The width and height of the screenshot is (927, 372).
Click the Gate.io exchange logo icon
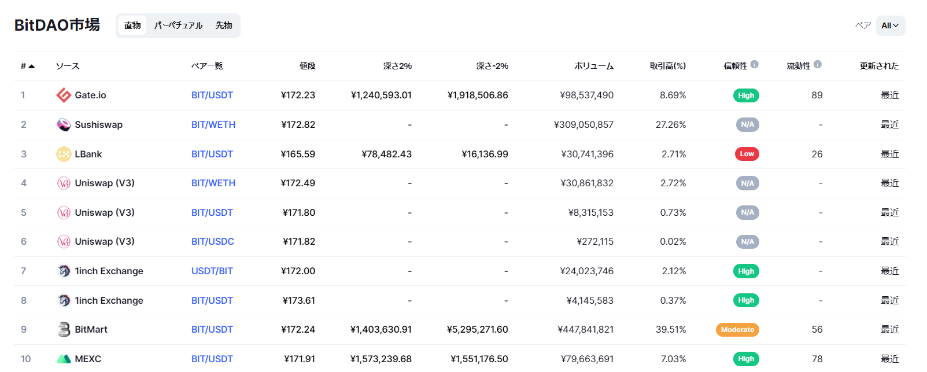point(63,95)
